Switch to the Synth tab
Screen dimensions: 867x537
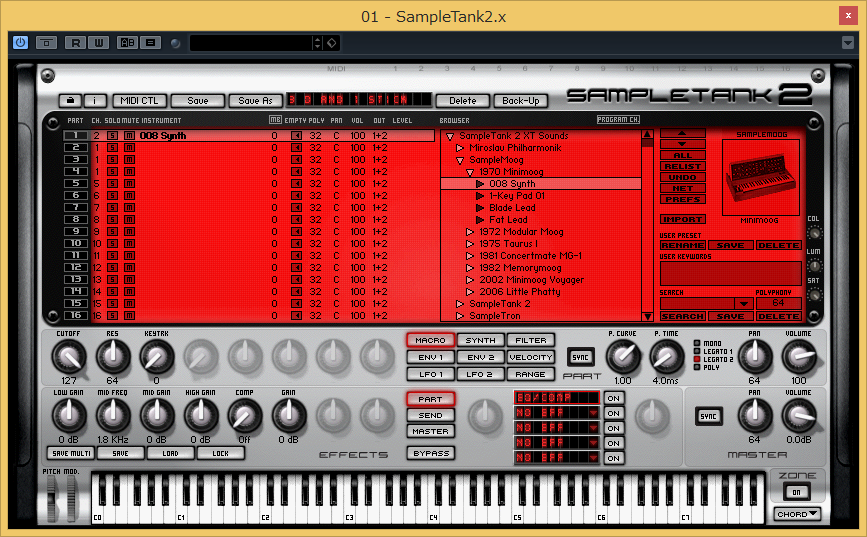480,340
